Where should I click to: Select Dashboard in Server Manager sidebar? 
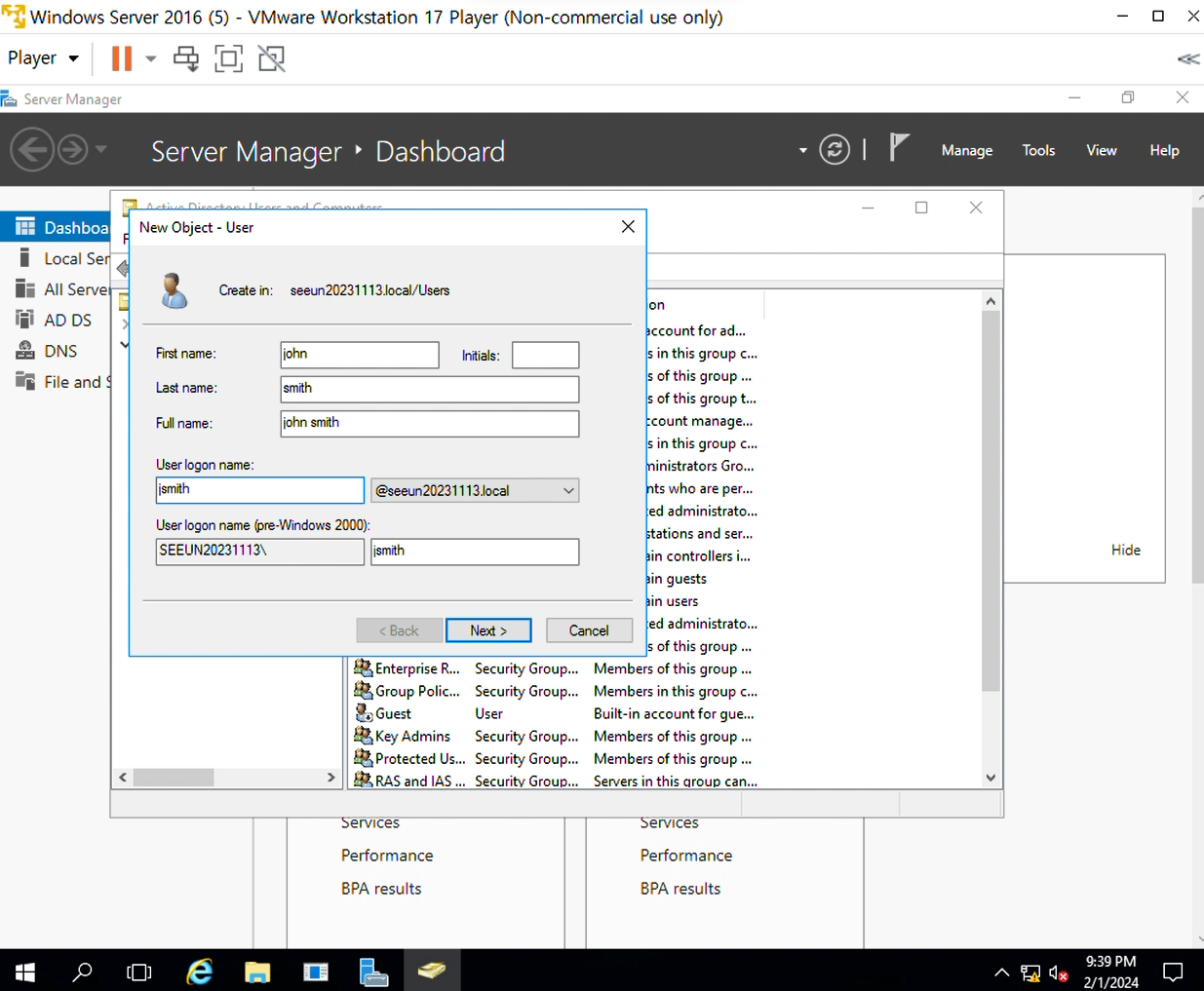56,227
